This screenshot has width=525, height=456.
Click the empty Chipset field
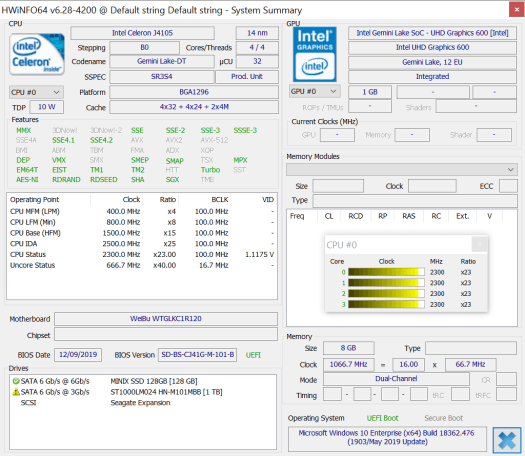point(166,334)
